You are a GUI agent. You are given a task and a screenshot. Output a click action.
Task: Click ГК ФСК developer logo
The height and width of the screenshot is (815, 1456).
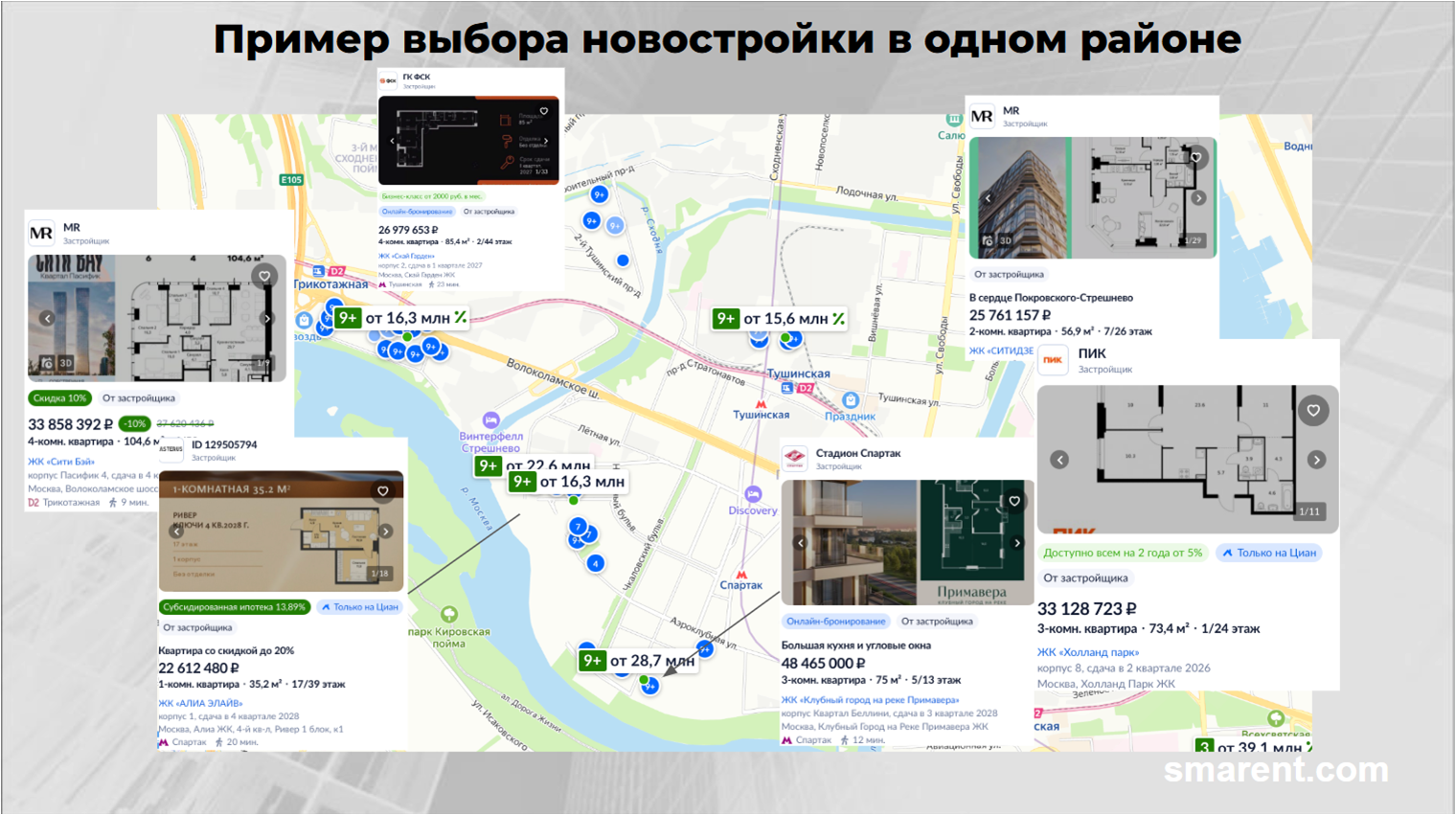(388, 80)
